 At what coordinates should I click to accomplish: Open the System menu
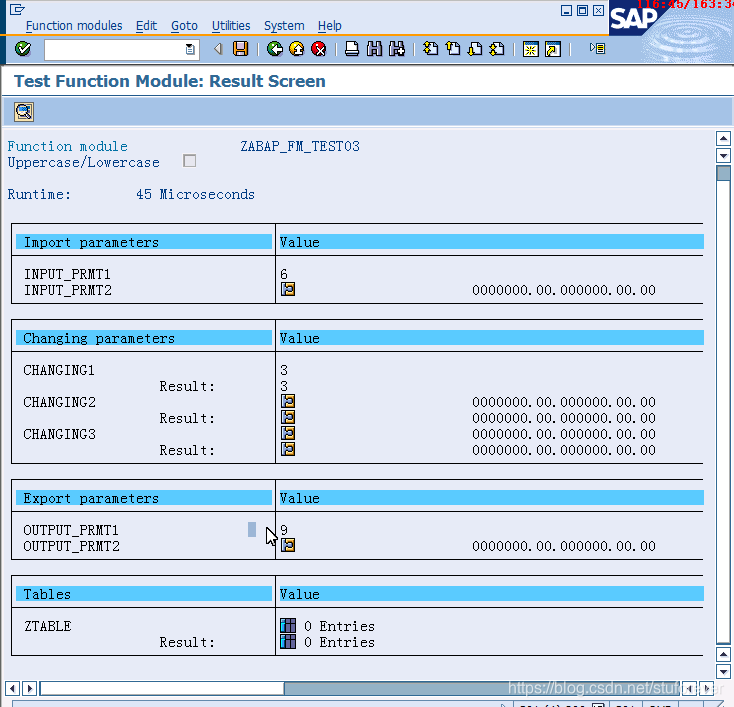(284, 26)
